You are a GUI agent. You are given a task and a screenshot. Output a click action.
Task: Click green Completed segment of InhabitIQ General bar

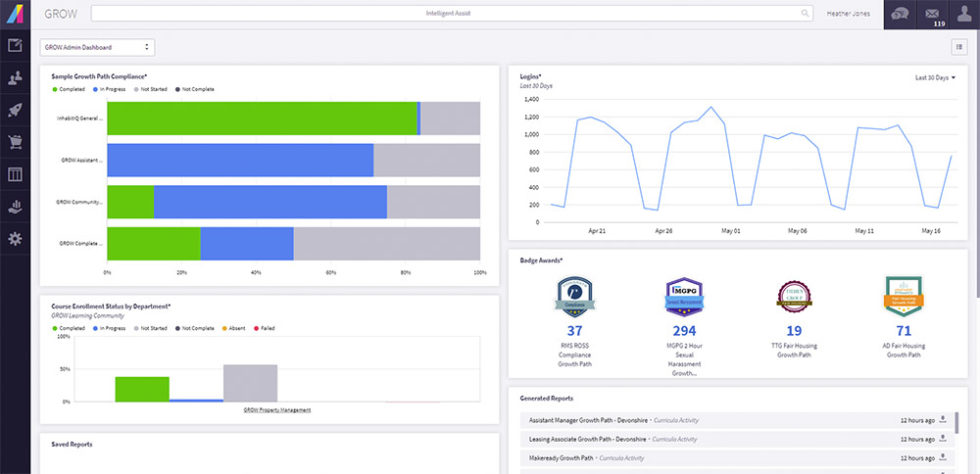tap(262, 118)
